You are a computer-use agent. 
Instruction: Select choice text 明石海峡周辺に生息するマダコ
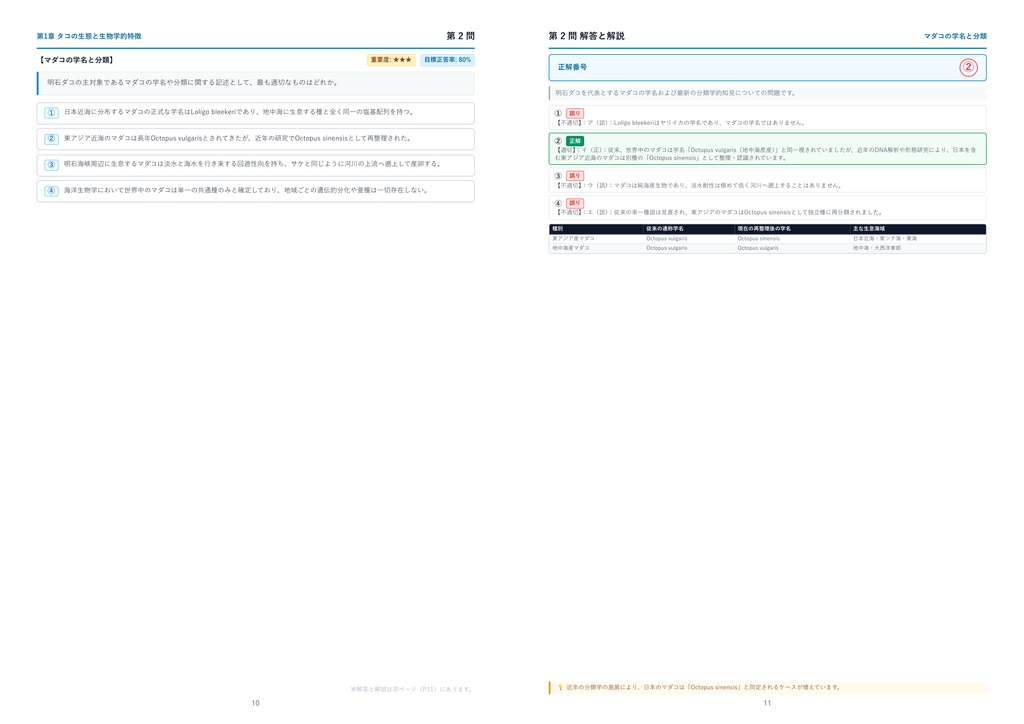(x=253, y=164)
